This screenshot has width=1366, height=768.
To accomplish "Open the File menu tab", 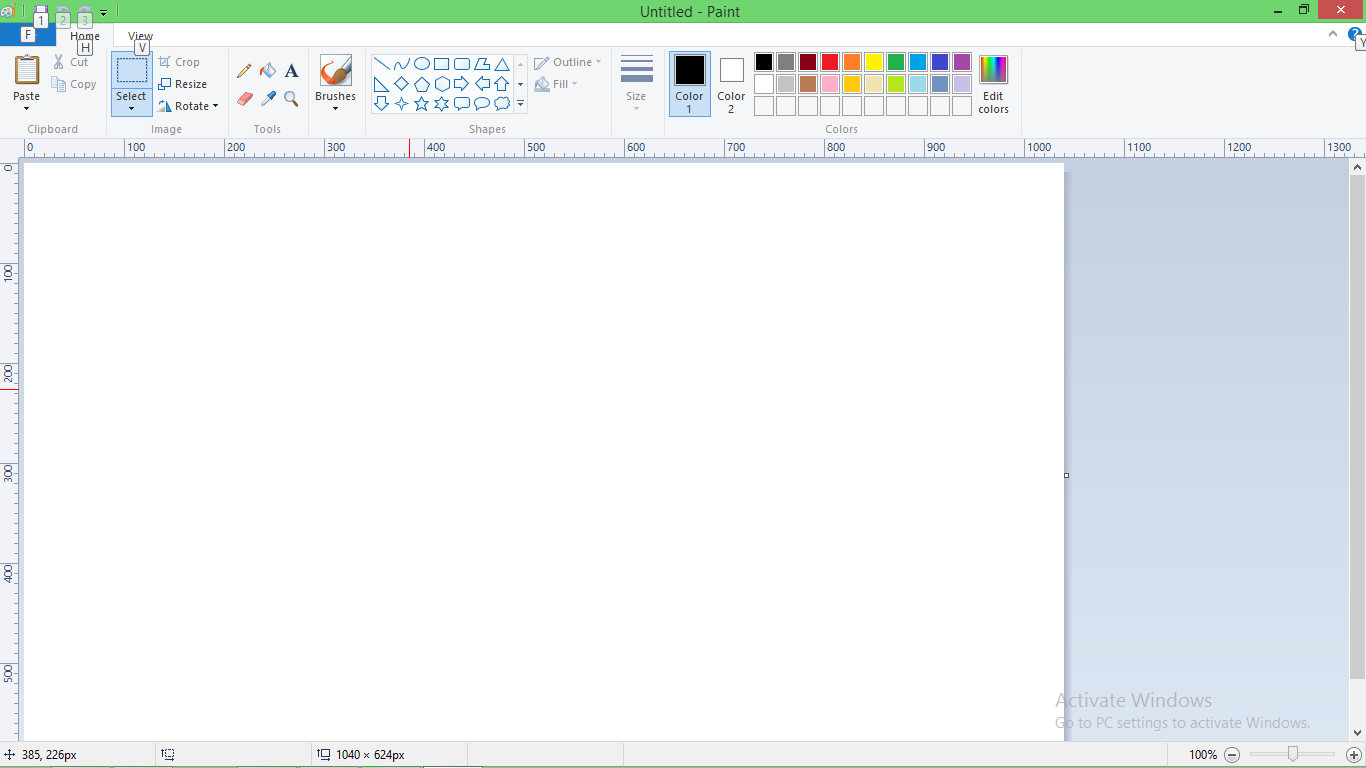I will (27, 36).
